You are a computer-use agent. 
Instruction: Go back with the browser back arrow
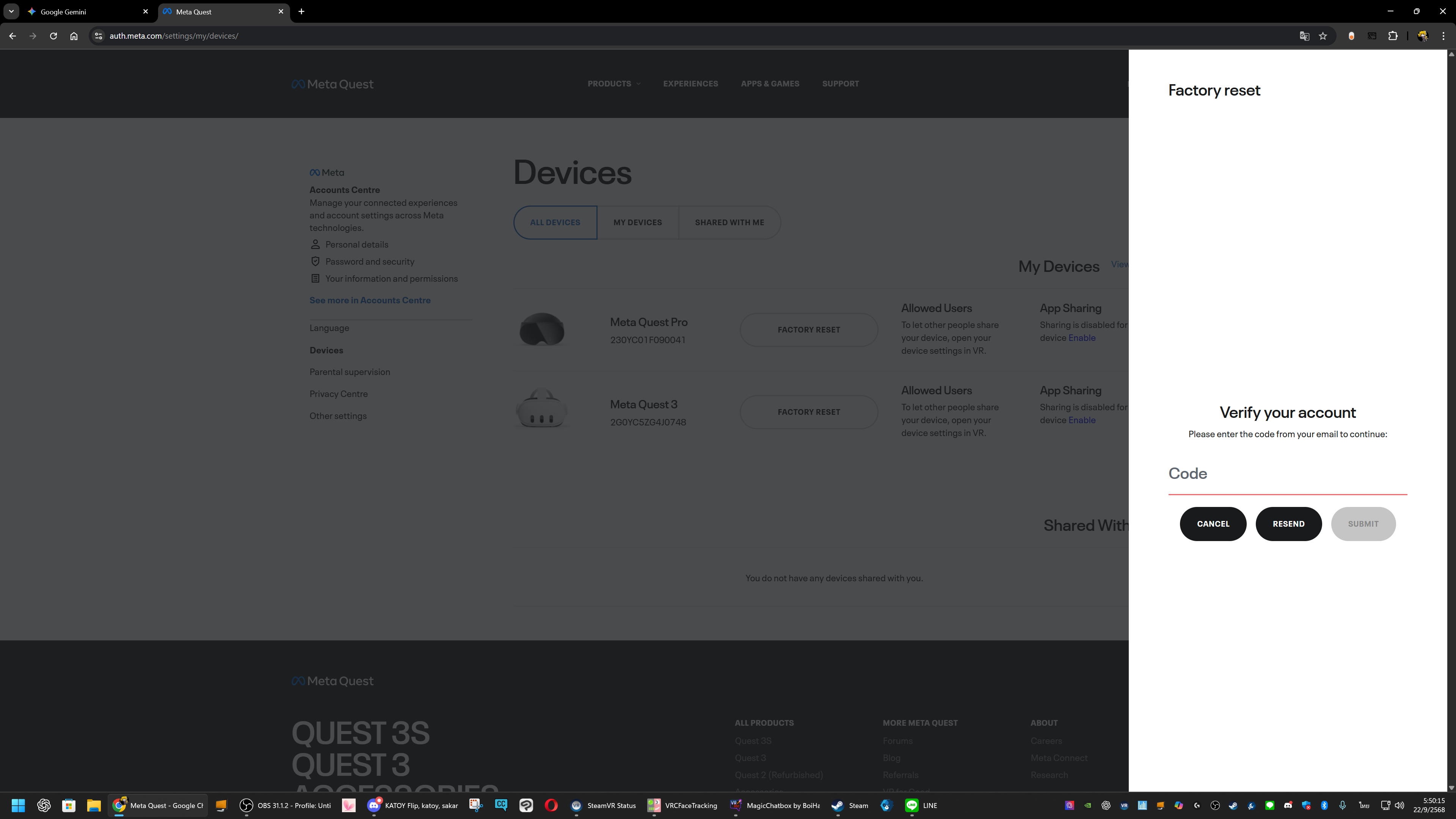pos(13,36)
